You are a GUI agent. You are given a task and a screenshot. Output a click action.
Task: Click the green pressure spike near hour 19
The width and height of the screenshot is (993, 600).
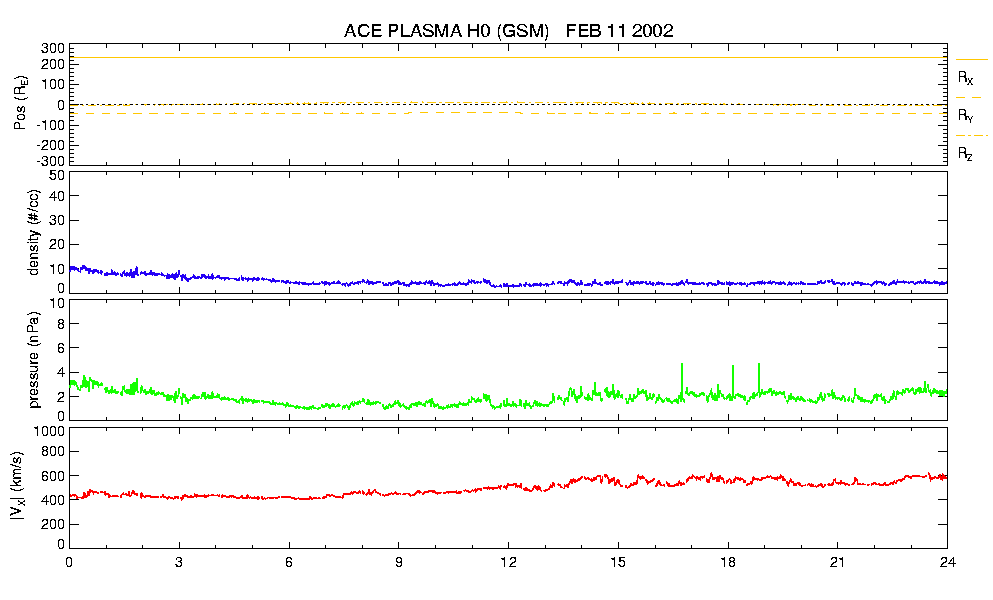coord(759,379)
